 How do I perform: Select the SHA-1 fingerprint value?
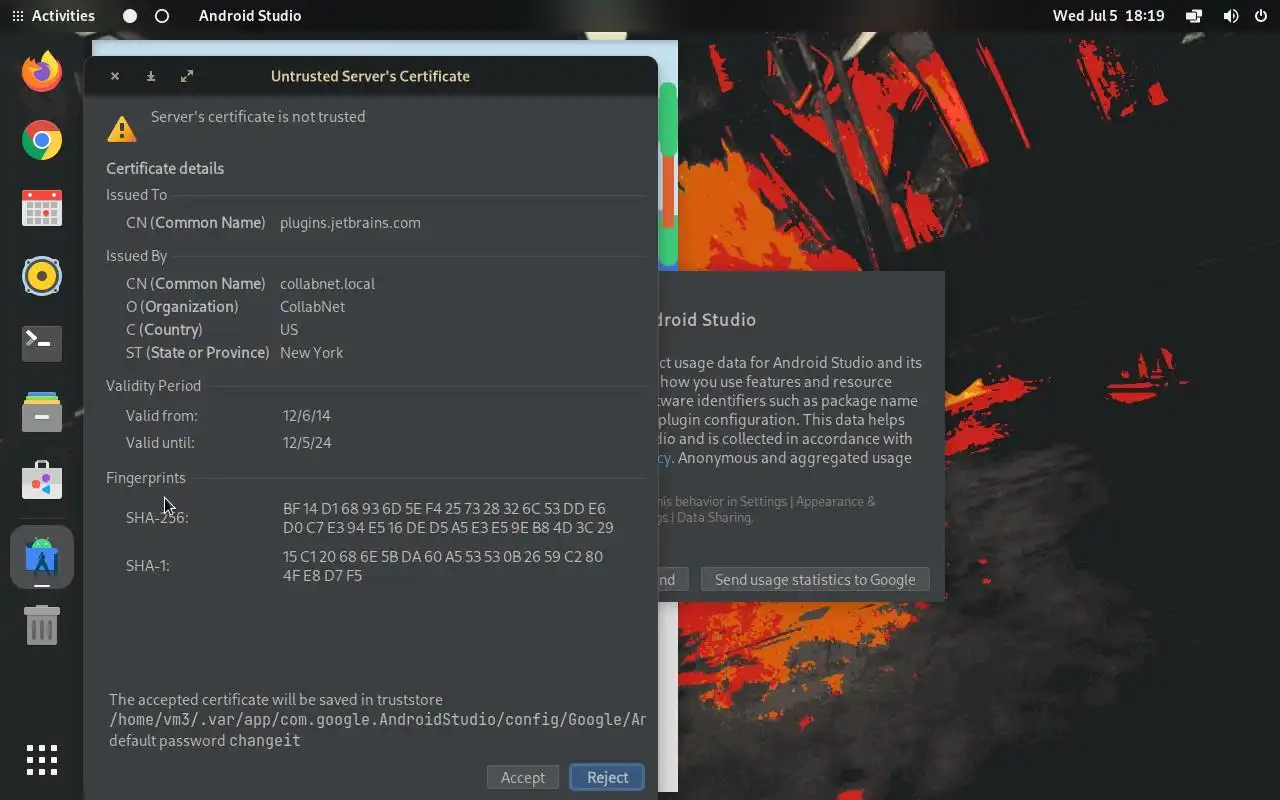coord(443,566)
